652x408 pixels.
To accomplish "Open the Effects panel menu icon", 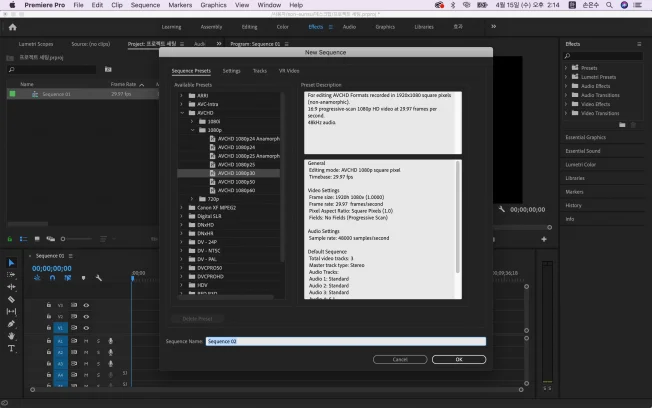I will coord(639,44).
